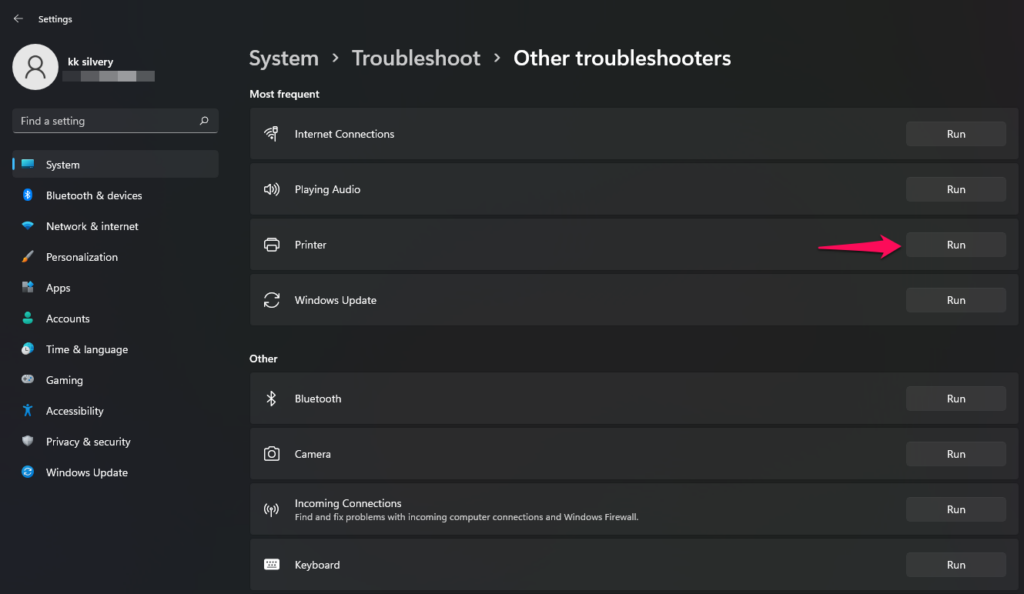
Task: Click the Personalization paintbrush icon
Action: coord(27,257)
